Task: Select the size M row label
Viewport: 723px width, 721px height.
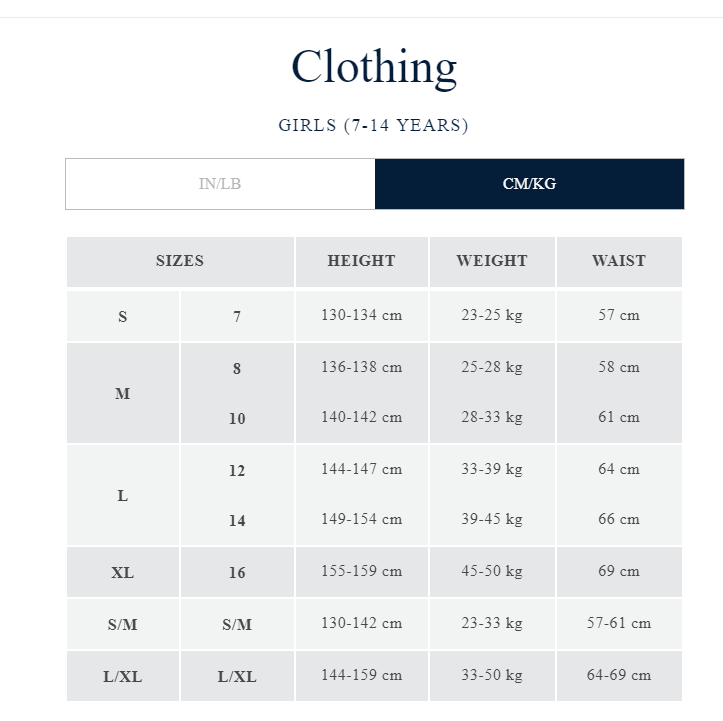Action: click(123, 393)
